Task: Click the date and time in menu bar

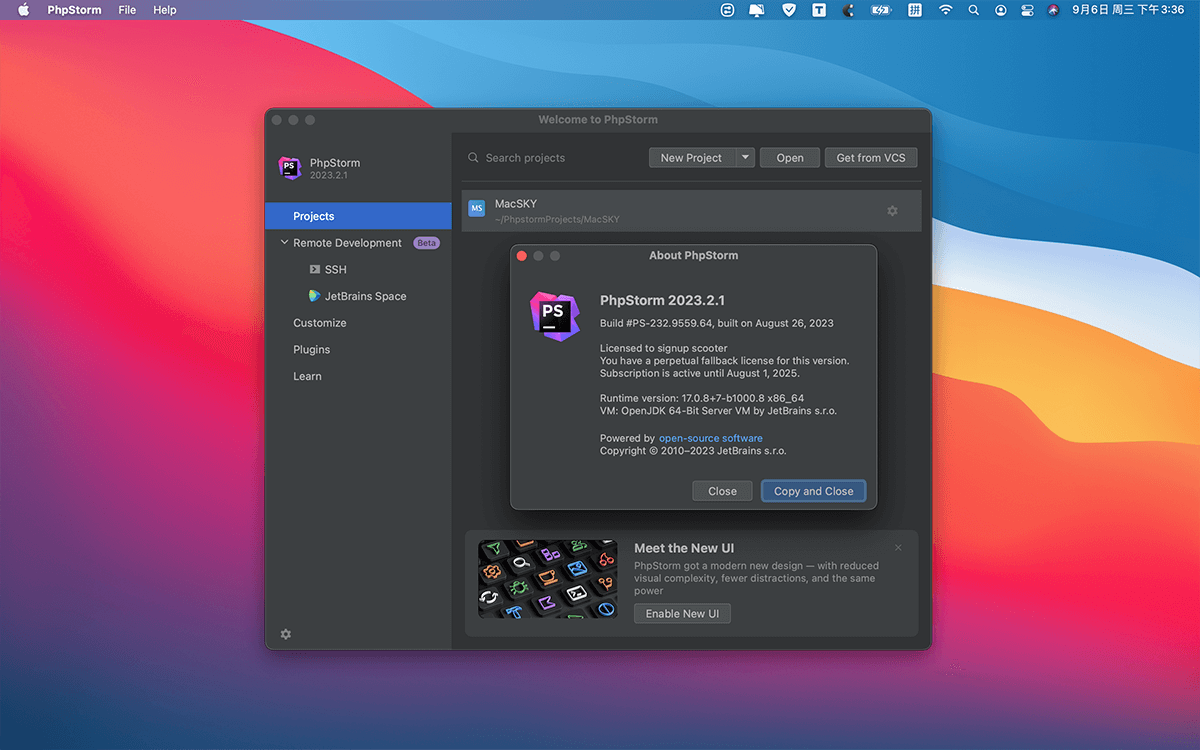Action: [x=1128, y=10]
